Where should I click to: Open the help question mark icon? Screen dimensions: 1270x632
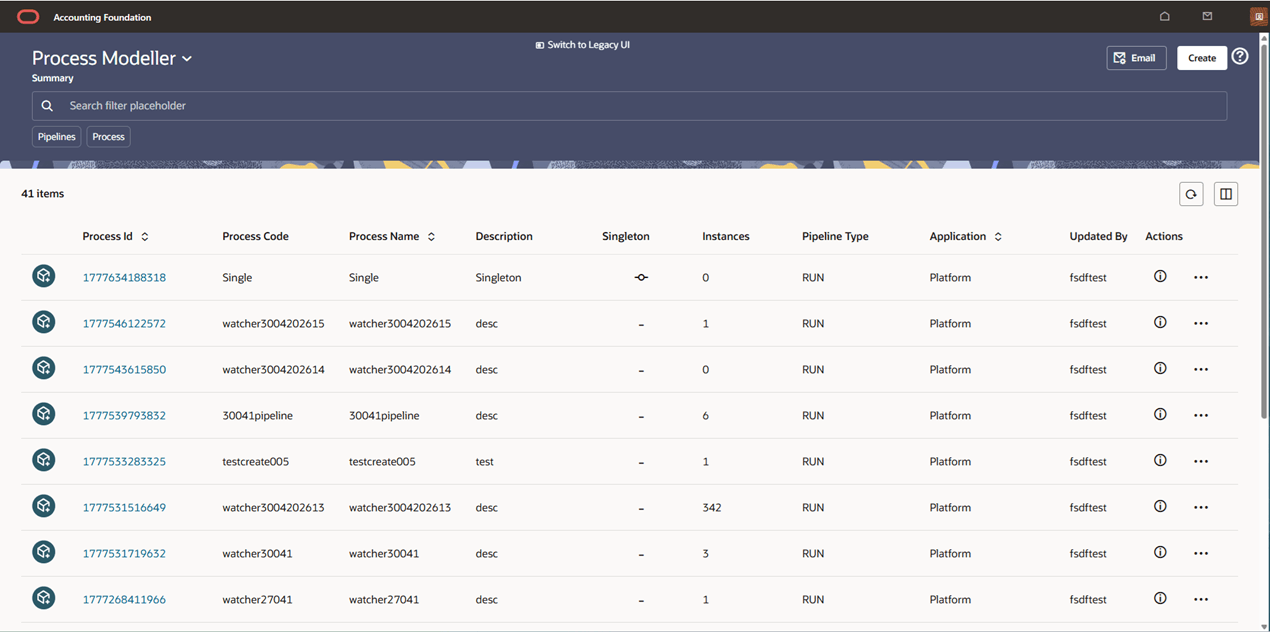pyautogui.click(x=1240, y=57)
